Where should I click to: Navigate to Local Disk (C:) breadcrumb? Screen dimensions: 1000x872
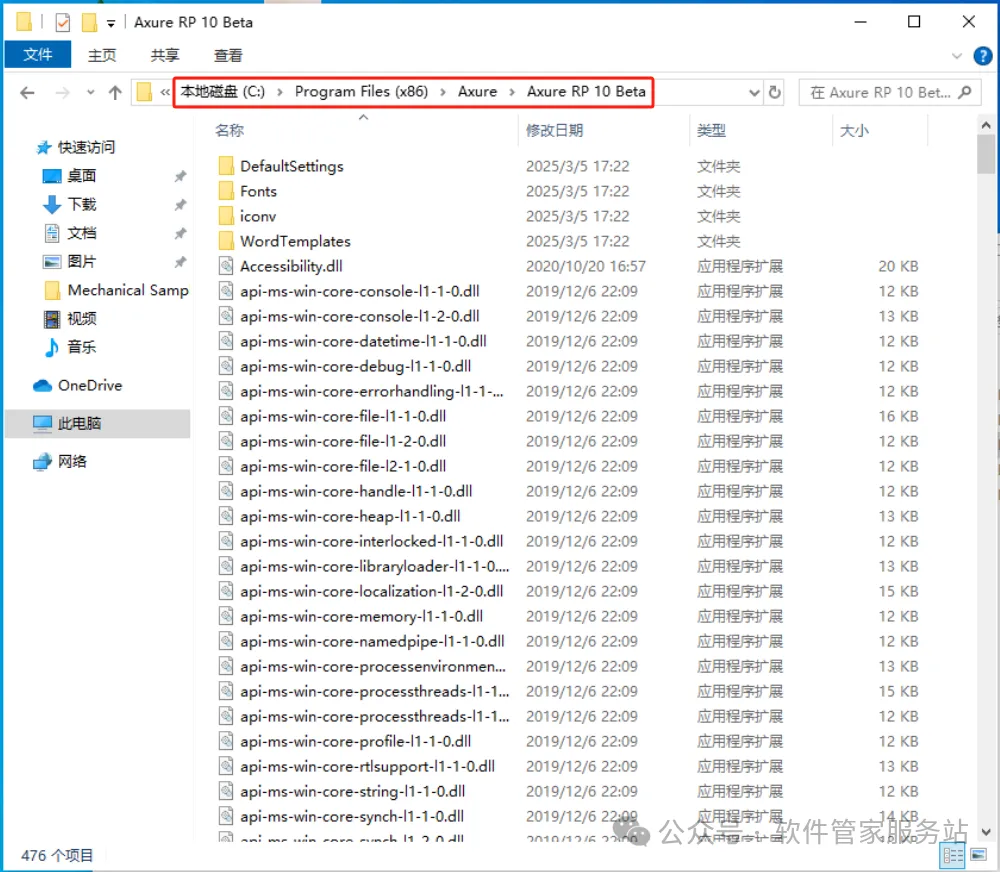(223, 92)
